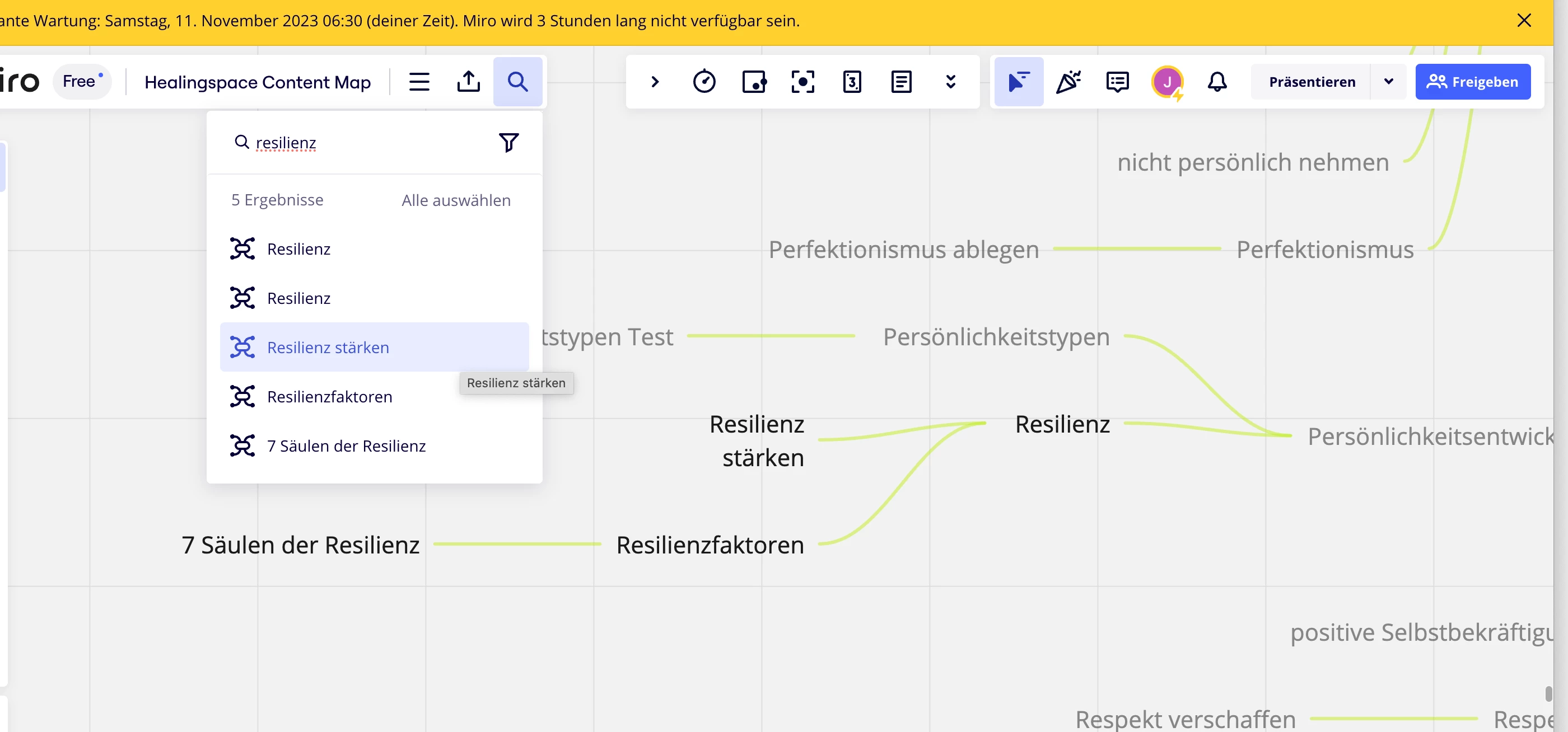Select the Resilienz stärken node on canvas

pyautogui.click(x=757, y=440)
